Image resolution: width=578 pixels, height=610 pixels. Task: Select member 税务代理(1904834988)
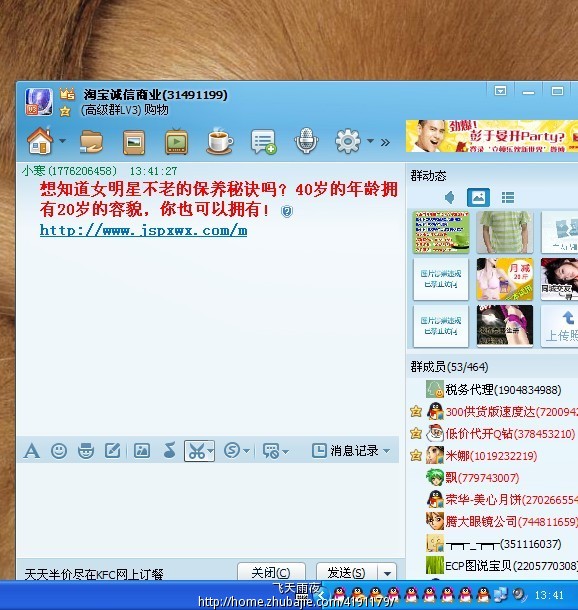(x=493, y=389)
